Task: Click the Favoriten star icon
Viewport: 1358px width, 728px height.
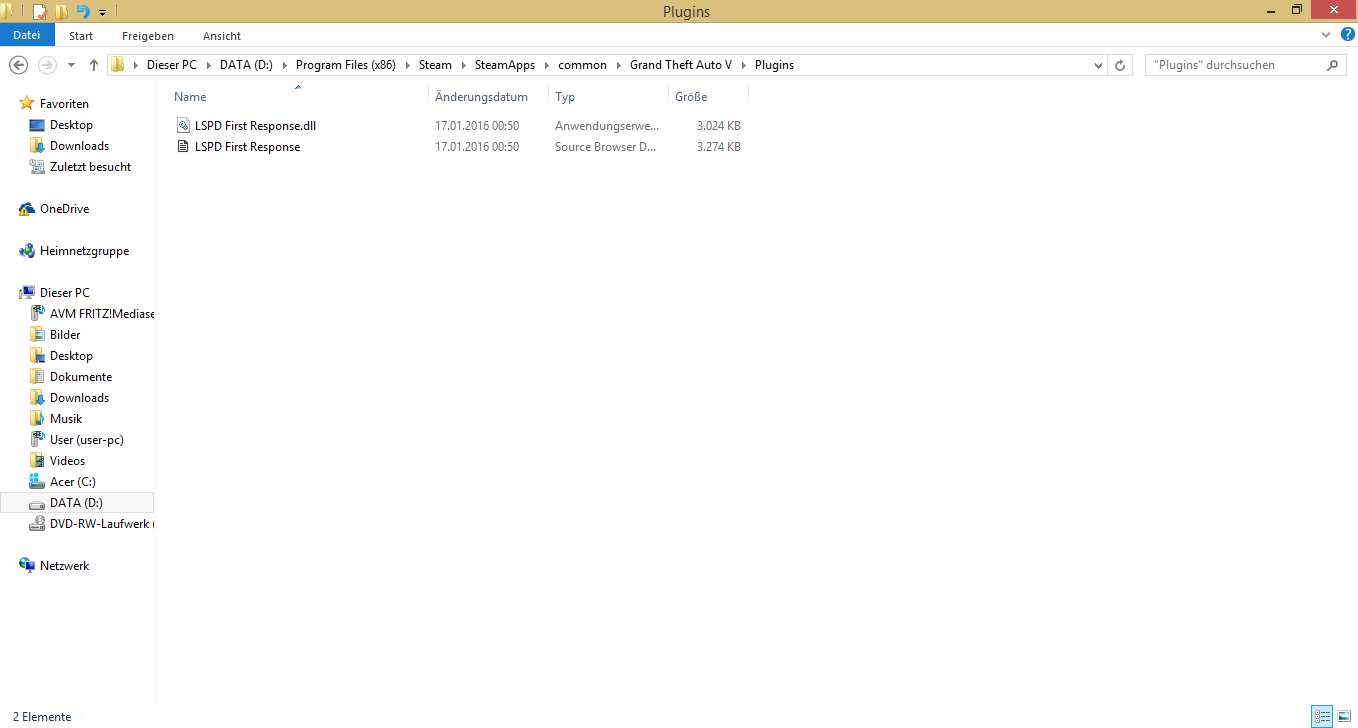Action: (x=27, y=104)
